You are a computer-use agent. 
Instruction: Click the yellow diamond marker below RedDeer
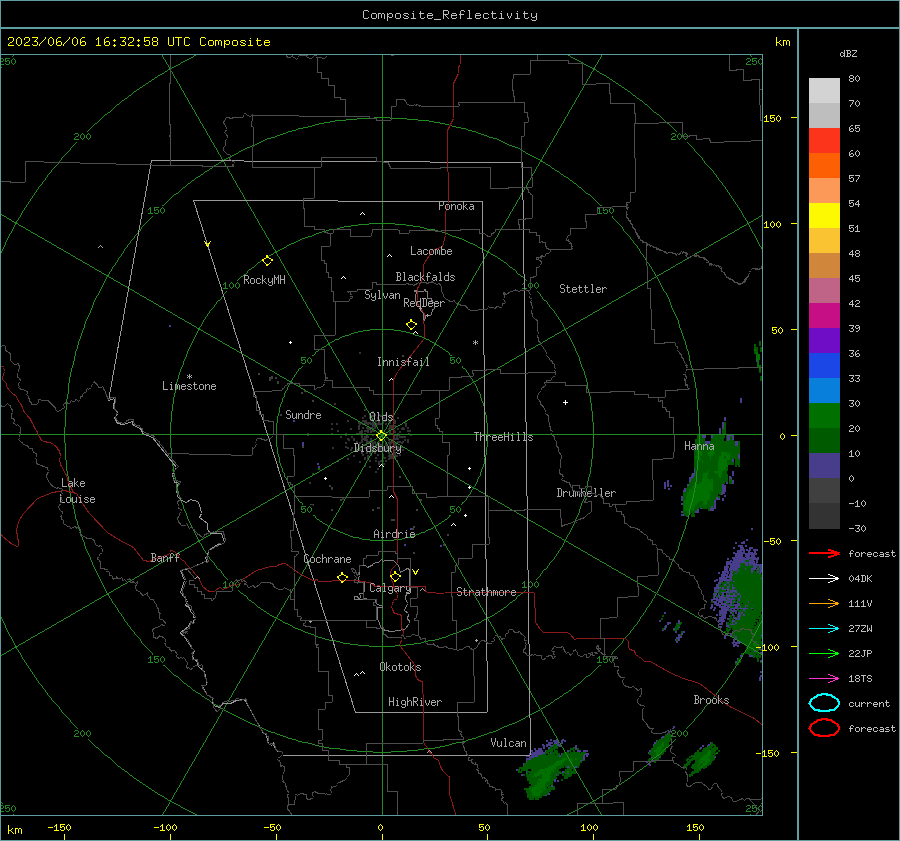point(411,325)
